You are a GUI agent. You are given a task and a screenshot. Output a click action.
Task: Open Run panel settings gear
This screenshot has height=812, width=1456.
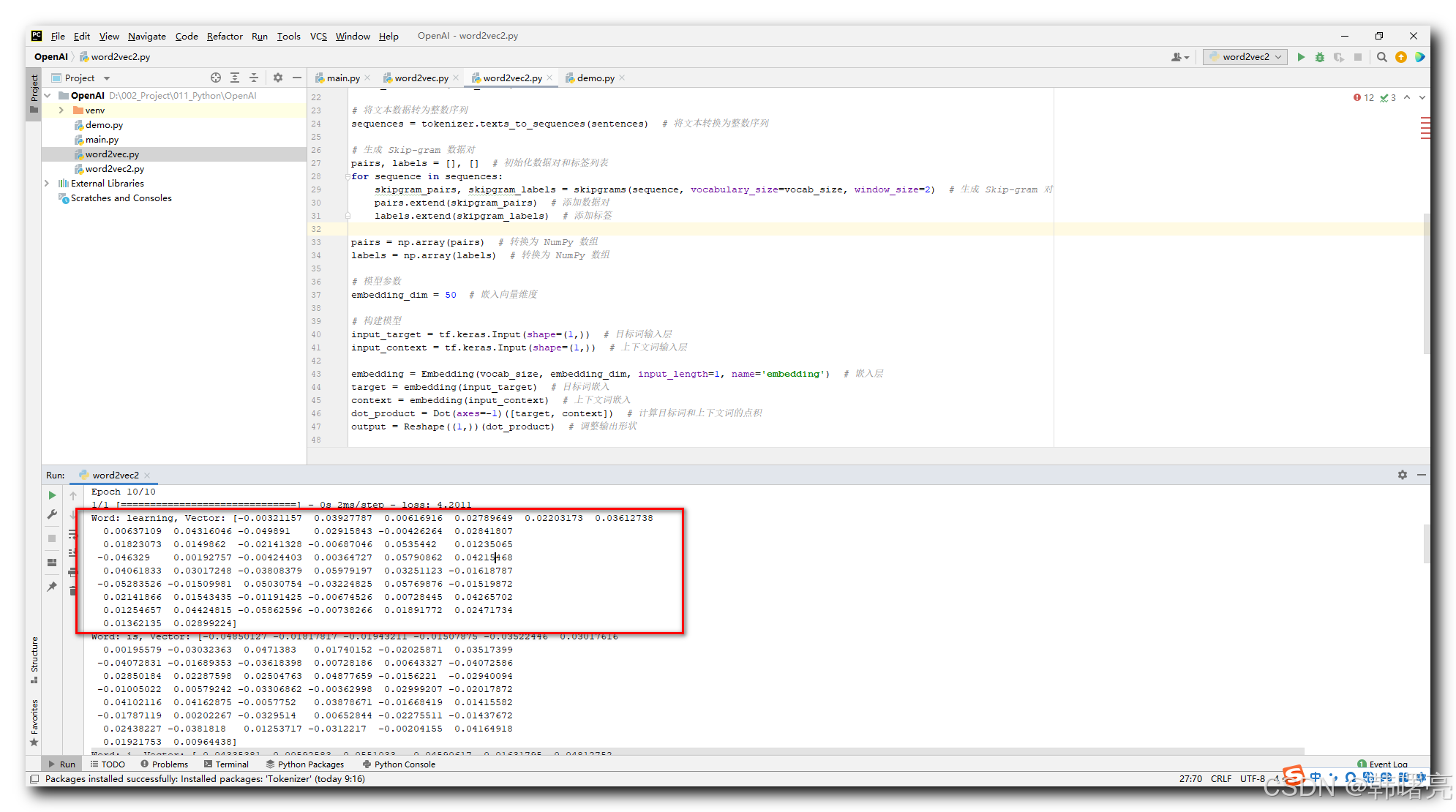[x=1403, y=475]
